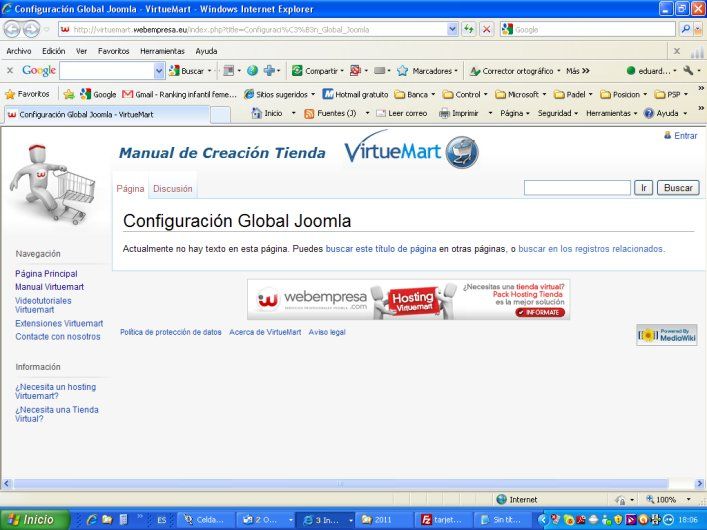
Task: Click the Aviso legal footer link
Action: click(x=327, y=332)
